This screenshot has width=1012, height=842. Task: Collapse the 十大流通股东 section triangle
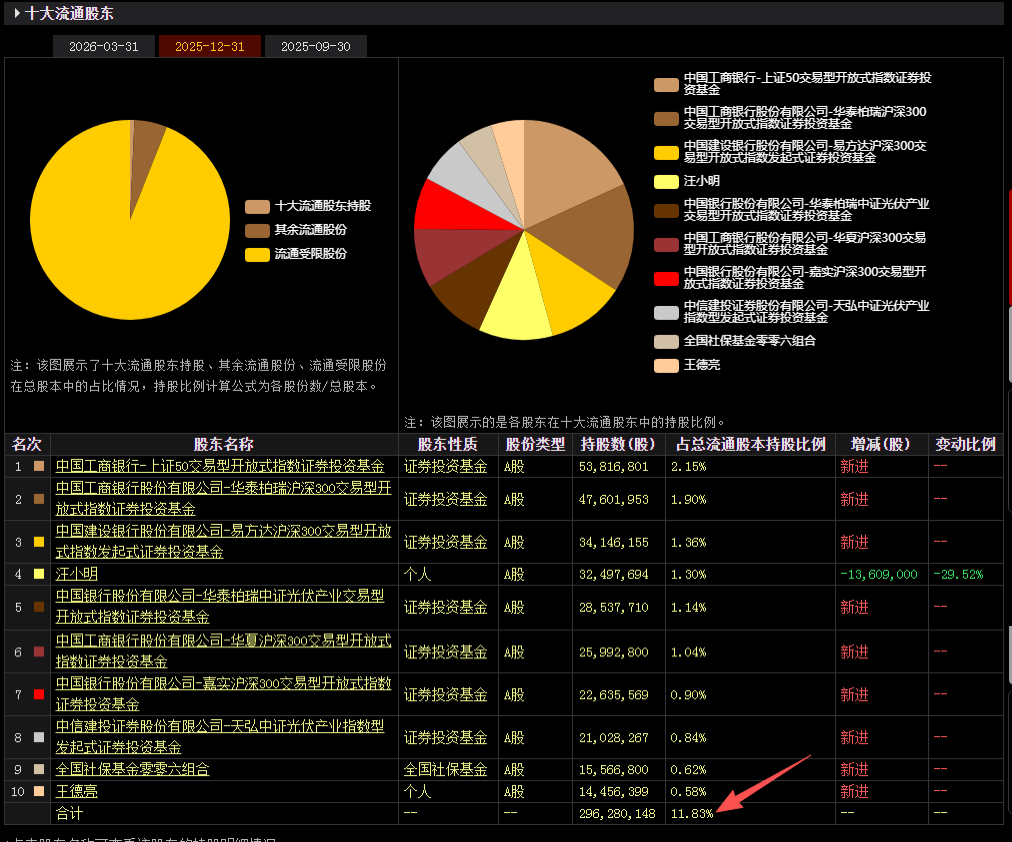pos(17,13)
